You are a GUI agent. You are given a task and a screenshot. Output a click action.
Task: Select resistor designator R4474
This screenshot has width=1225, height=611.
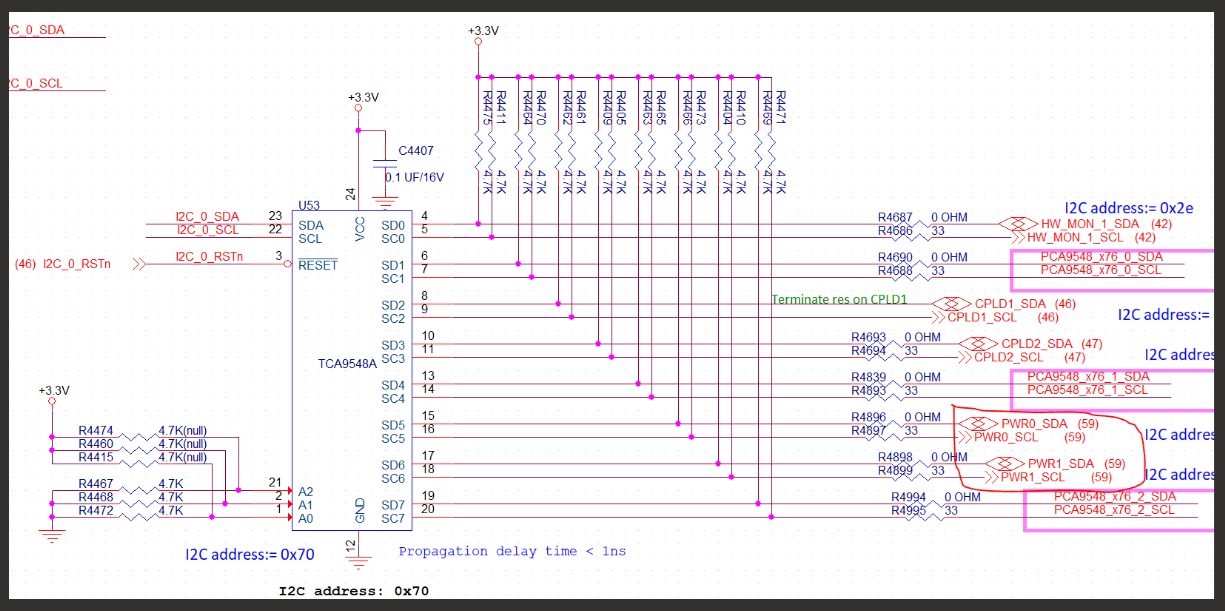96,430
